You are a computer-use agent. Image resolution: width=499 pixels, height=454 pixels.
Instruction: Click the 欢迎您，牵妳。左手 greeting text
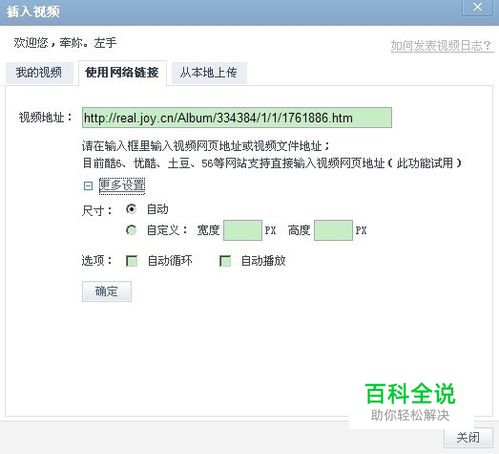tap(65, 43)
